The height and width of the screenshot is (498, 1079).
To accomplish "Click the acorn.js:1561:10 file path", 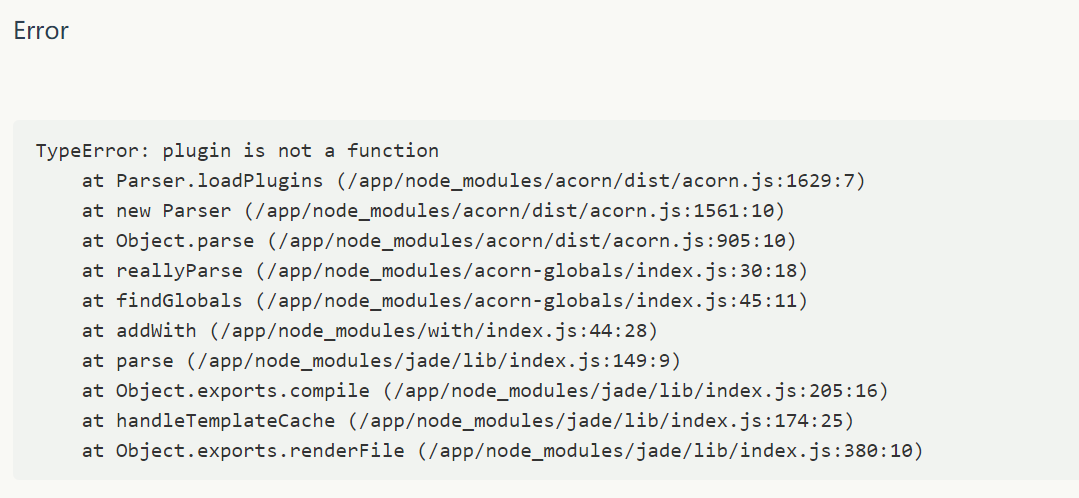I will 514,210.
